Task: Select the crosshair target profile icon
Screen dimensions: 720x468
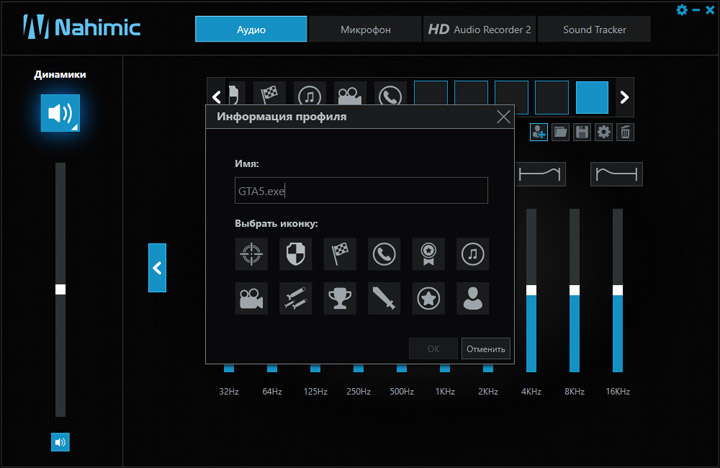Action: (251, 254)
